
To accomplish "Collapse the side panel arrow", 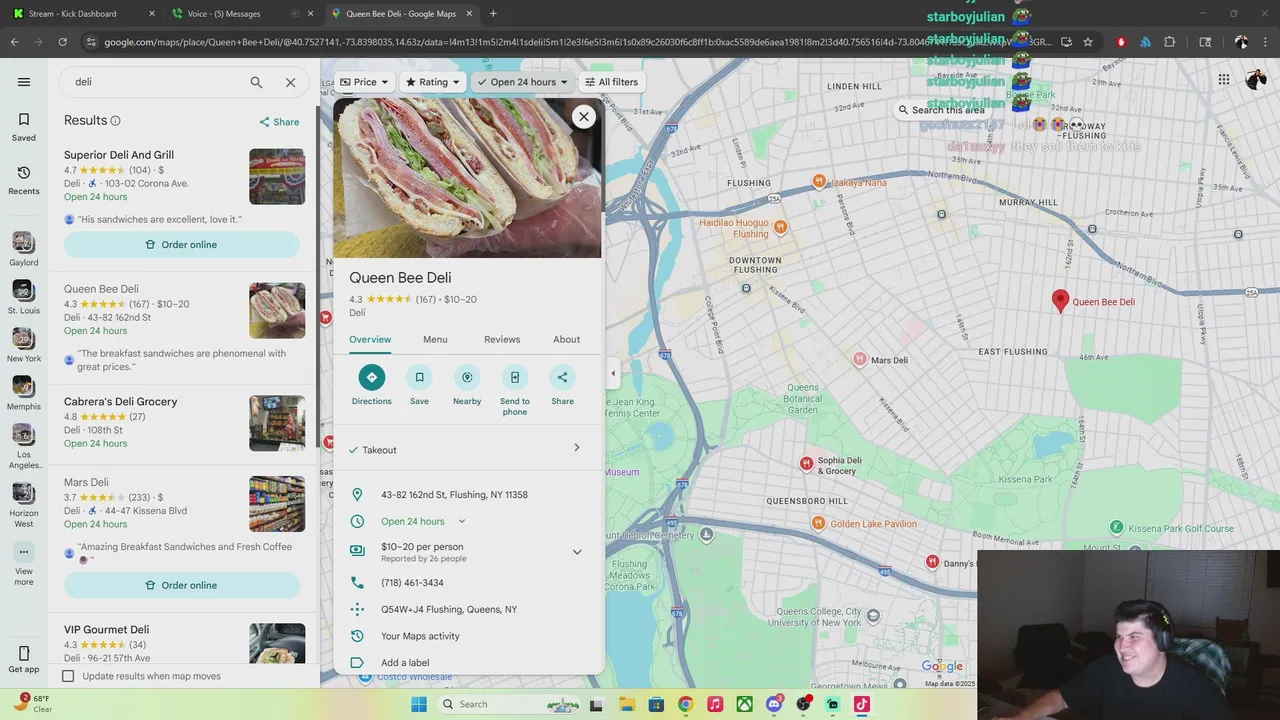I will (x=613, y=374).
